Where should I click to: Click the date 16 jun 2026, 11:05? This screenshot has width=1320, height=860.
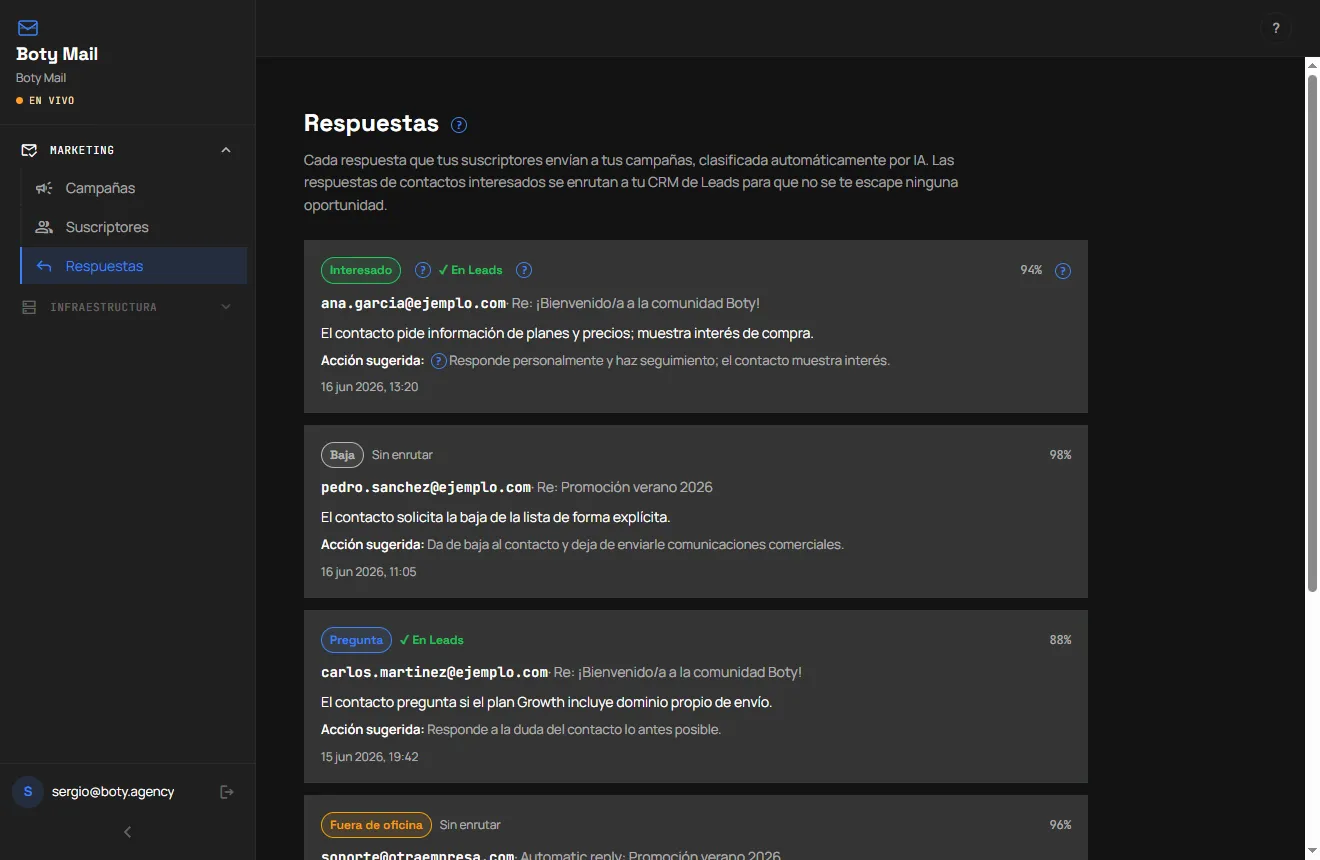click(368, 572)
